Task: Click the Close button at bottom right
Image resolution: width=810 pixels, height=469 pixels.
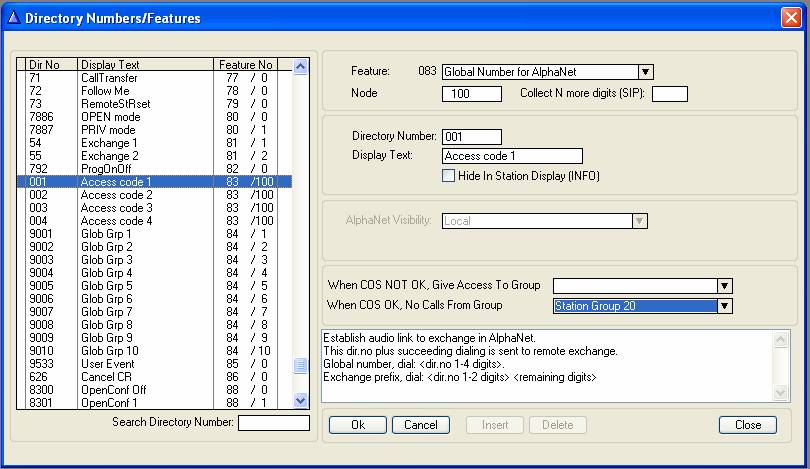Action: coord(747,425)
